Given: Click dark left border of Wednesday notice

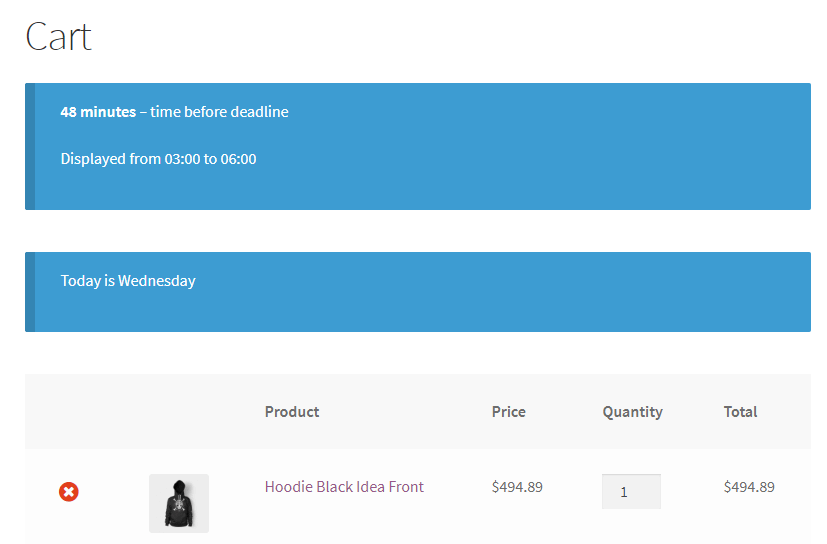Looking at the screenshot, I should click(x=30, y=292).
